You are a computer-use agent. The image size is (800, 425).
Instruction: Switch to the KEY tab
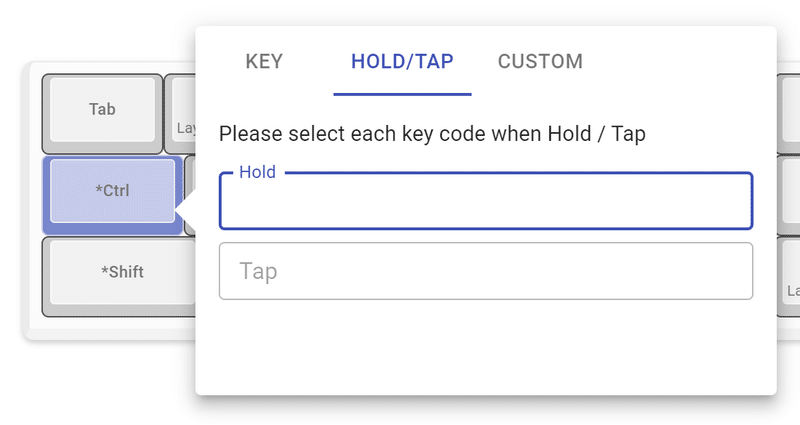point(264,62)
